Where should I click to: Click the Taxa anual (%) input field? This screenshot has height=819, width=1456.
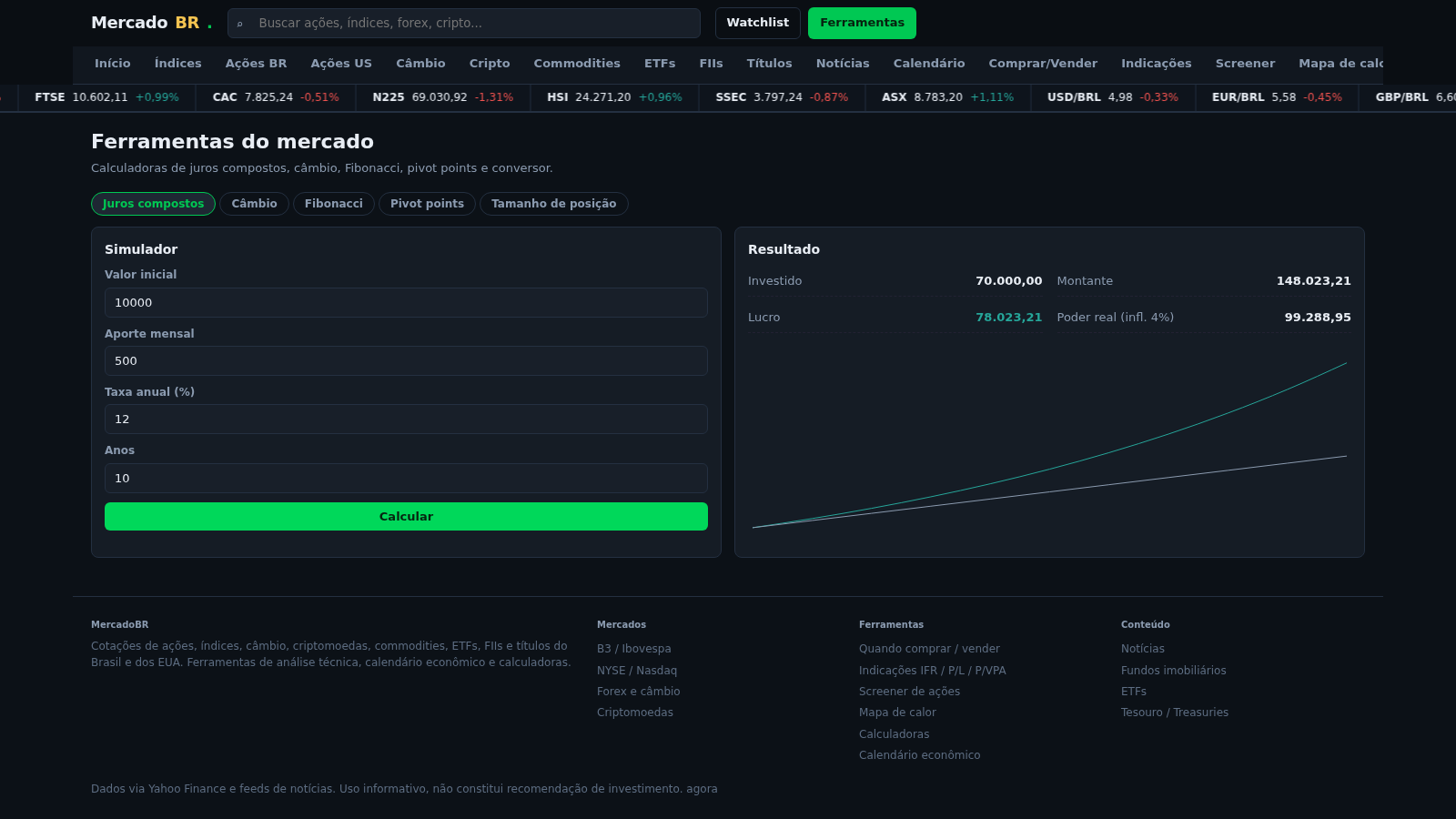click(x=406, y=420)
